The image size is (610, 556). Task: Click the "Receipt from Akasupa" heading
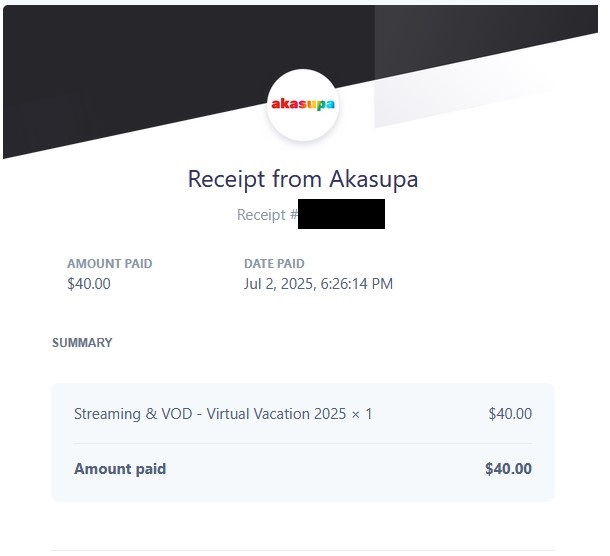pos(303,180)
